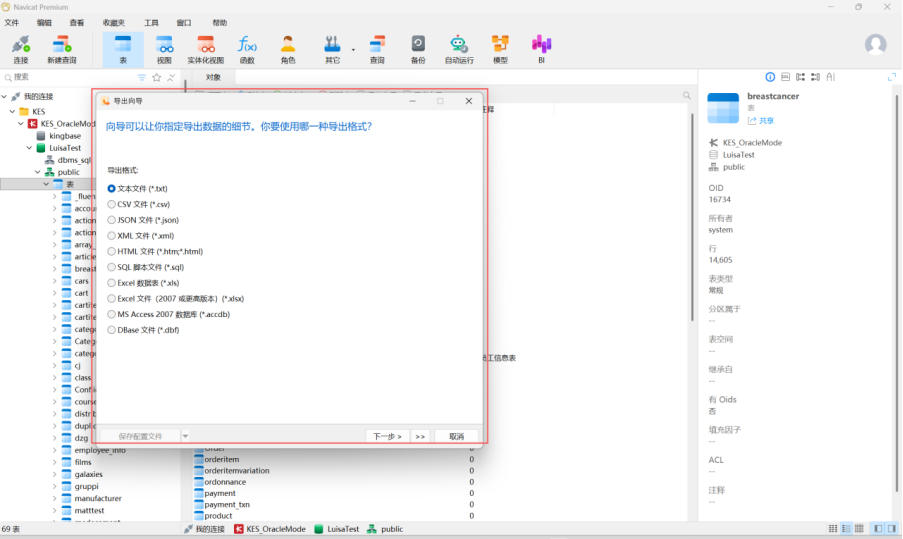Pick Excel file 2007 (*.xlsx) format
The height and width of the screenshot is (539, 903).
(x=112, y=298)
